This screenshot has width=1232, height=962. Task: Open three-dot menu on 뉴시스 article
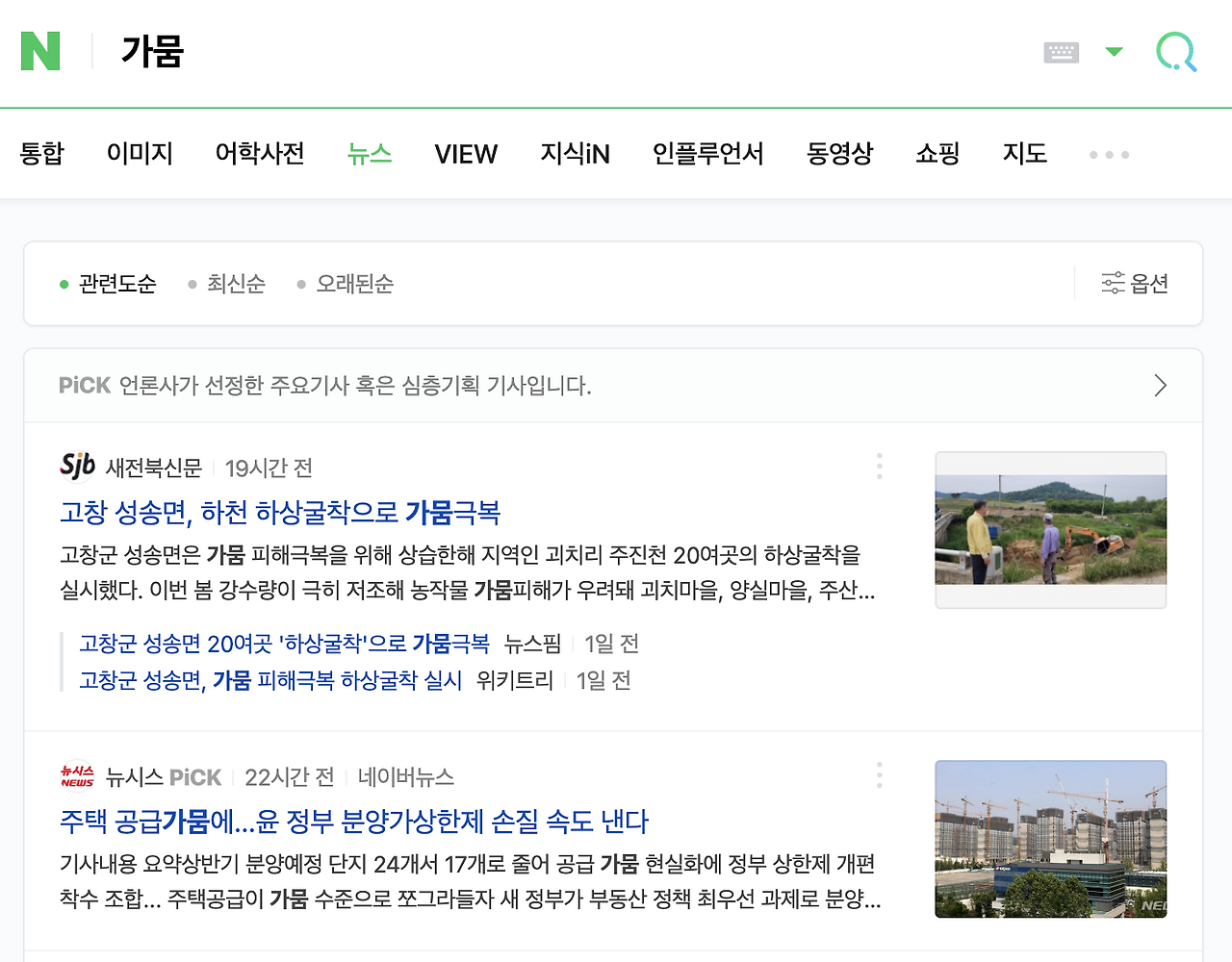point(879,774)
